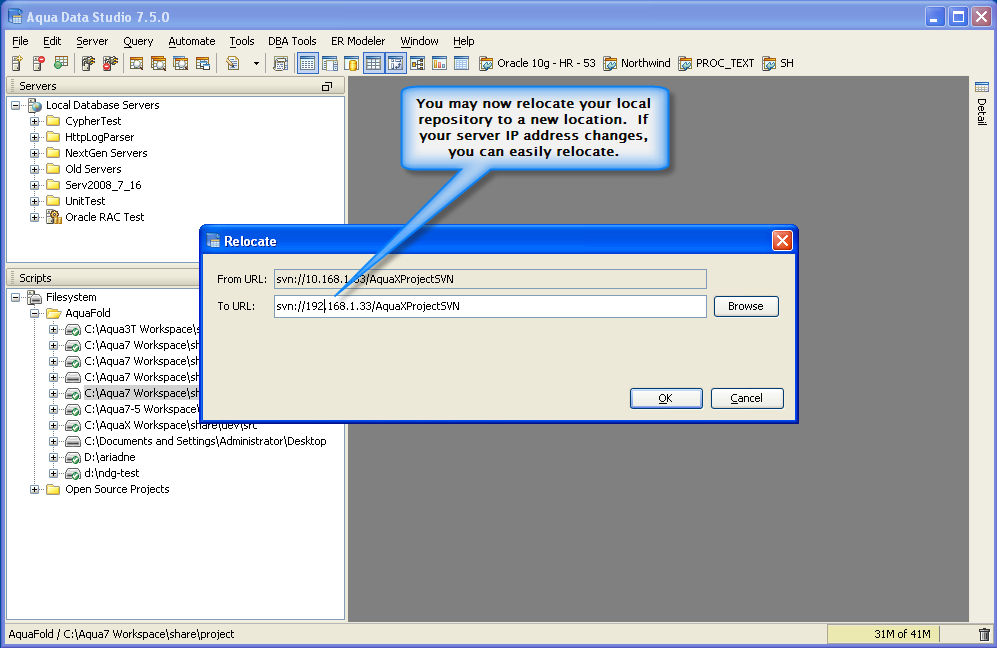
Task: Expand the Serv2008_7_16 folder
Action: point(34,185)
